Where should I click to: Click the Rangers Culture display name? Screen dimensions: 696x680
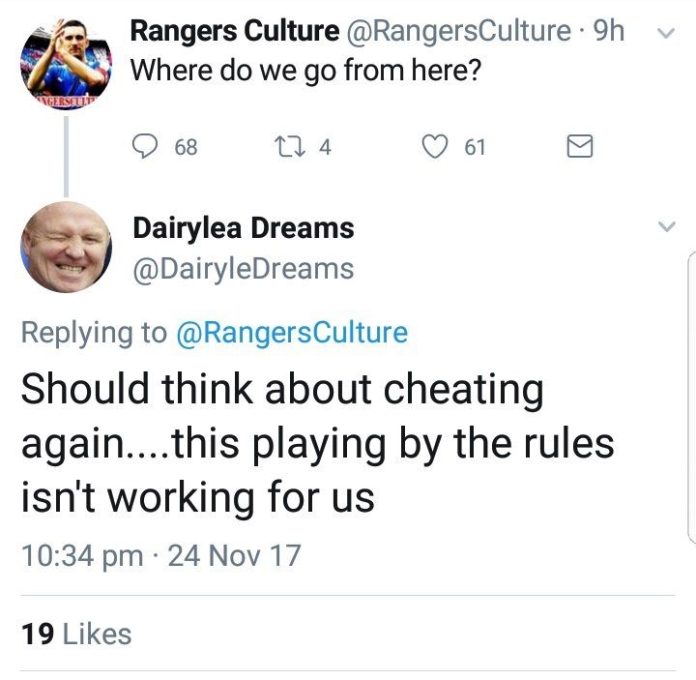click(235, 31)
